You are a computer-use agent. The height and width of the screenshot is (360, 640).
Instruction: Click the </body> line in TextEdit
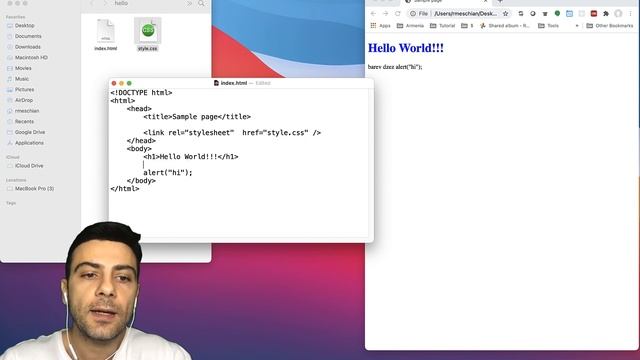[141, 180]
